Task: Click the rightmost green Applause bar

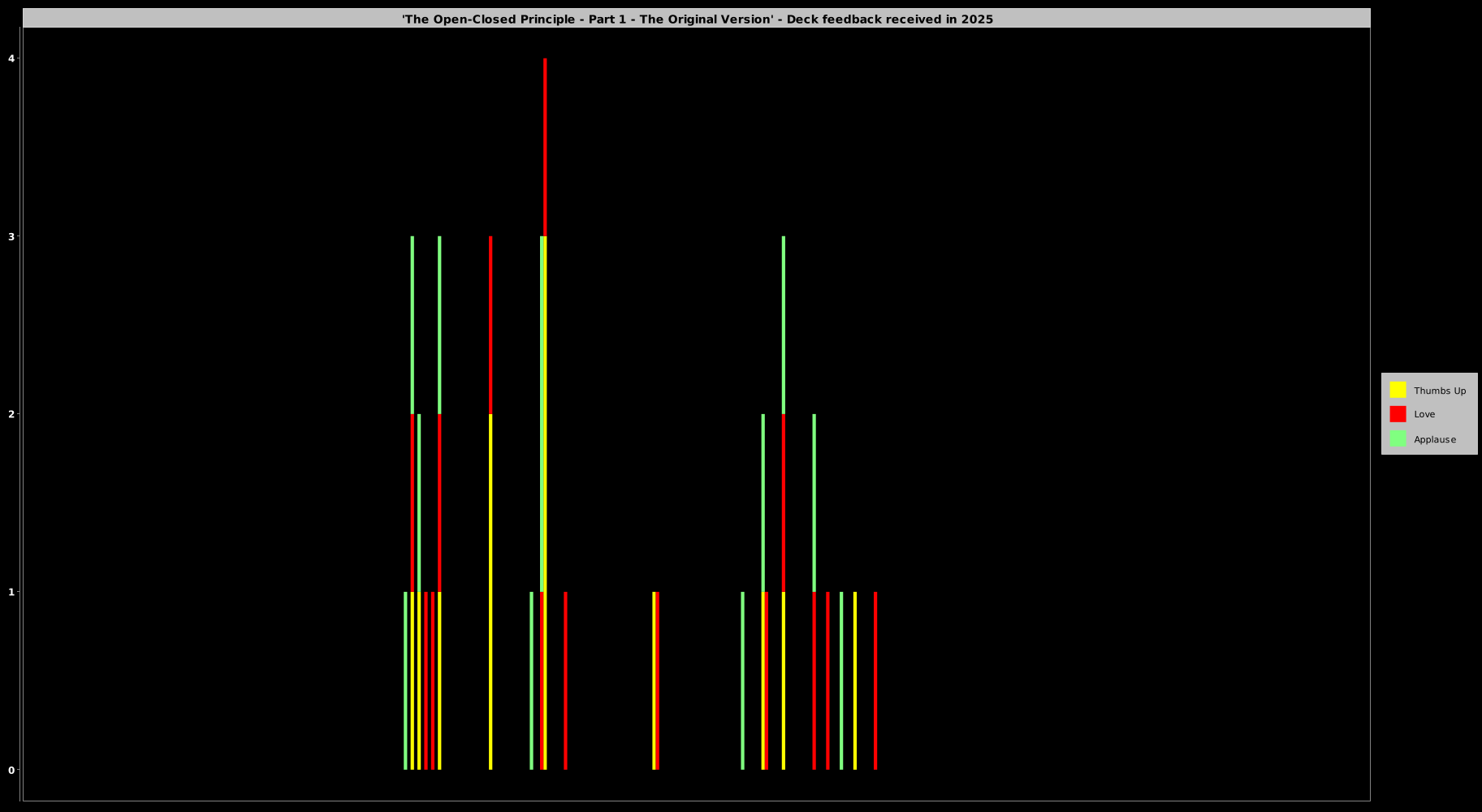Action: click(840, 680)
